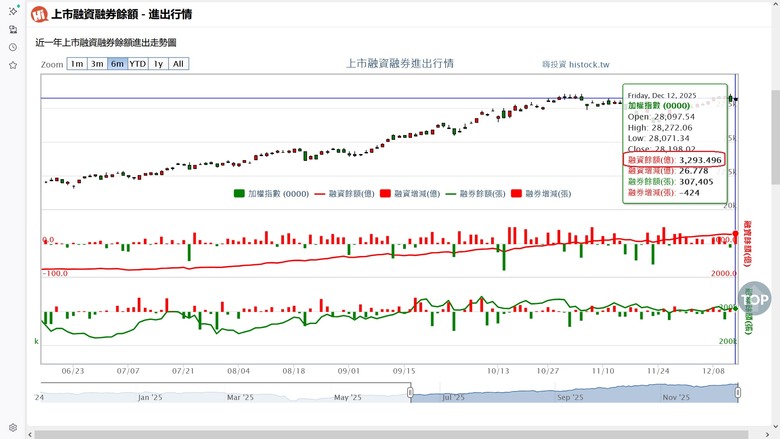
Task: Click x-axis date label 07/21
Action: (183, 371)
